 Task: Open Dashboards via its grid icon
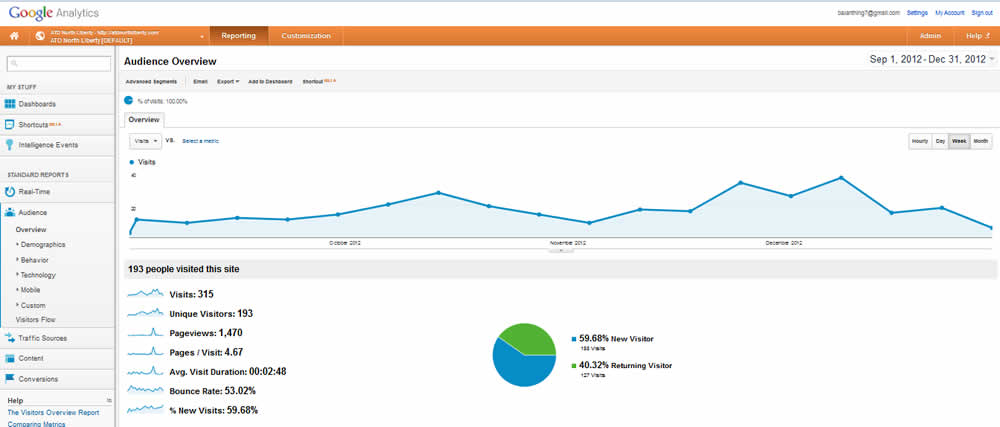click(x=10, y=104)
